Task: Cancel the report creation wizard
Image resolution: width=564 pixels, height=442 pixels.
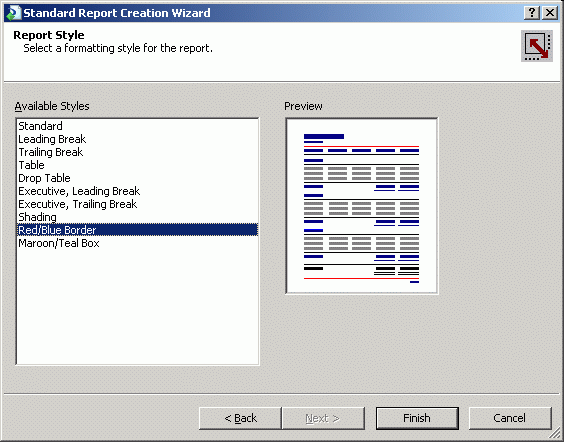Action: pos(510,418)
